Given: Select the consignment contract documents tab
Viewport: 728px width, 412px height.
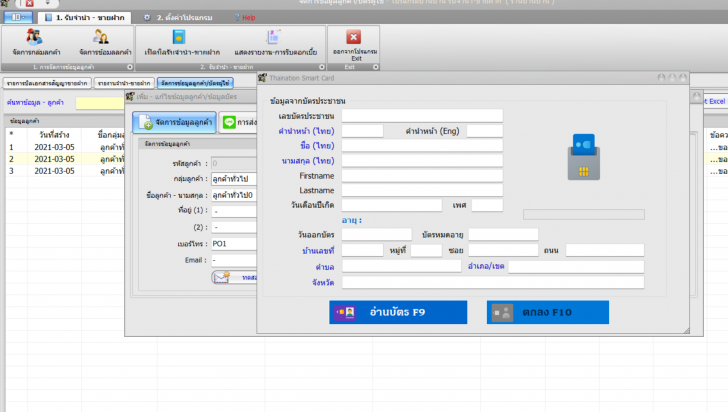Looking at the screenshot, I should pos(47,83).
